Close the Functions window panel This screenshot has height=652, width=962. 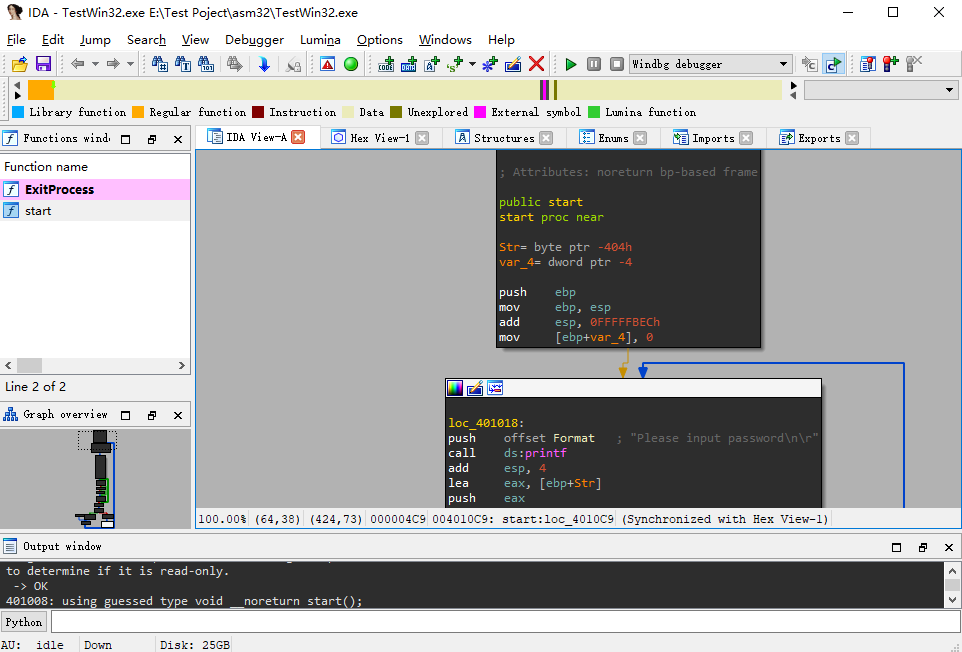(x=178, y=139)
